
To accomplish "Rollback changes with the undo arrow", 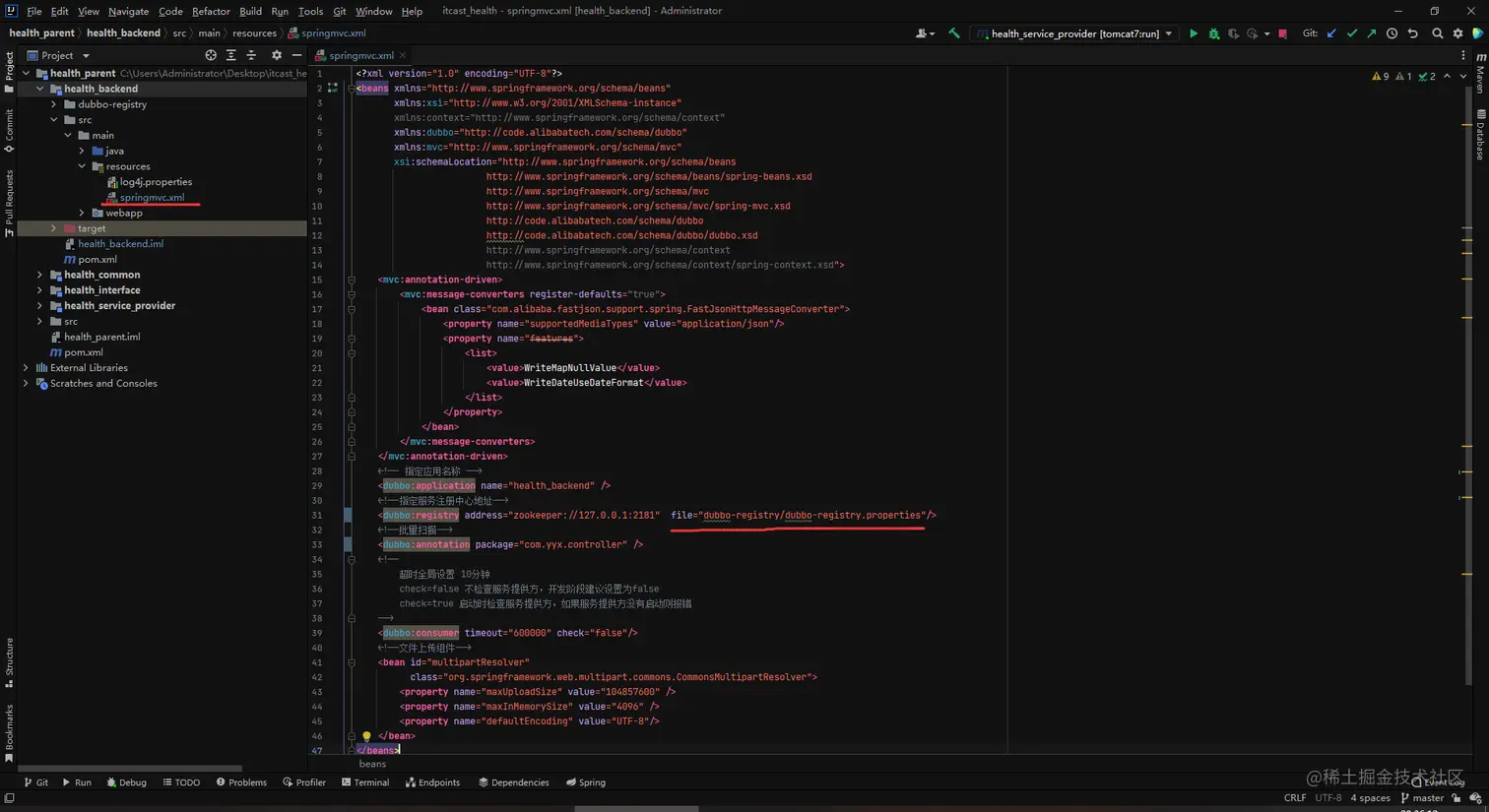I will tap(1412, 33).
